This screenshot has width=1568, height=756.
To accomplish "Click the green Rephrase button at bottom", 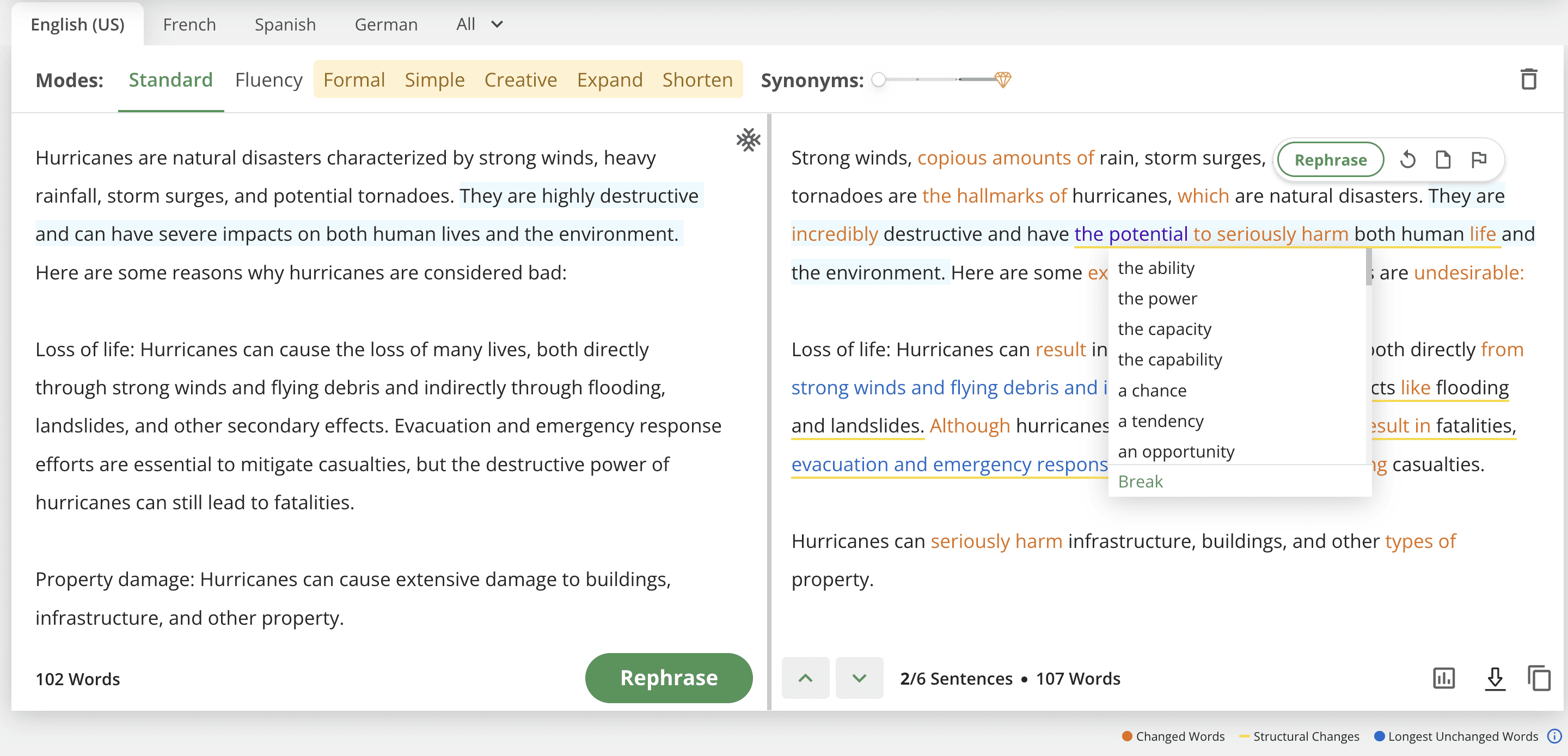I will coord(669,678).
